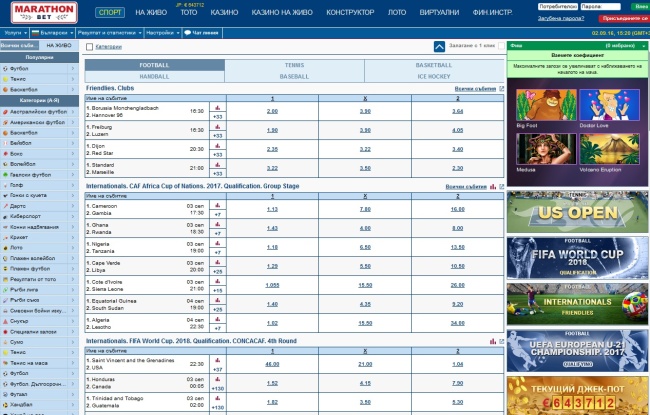Screen dimensions: 650x415
Task: Click the Бокс sport icon in sidebar
Action: 5,154
